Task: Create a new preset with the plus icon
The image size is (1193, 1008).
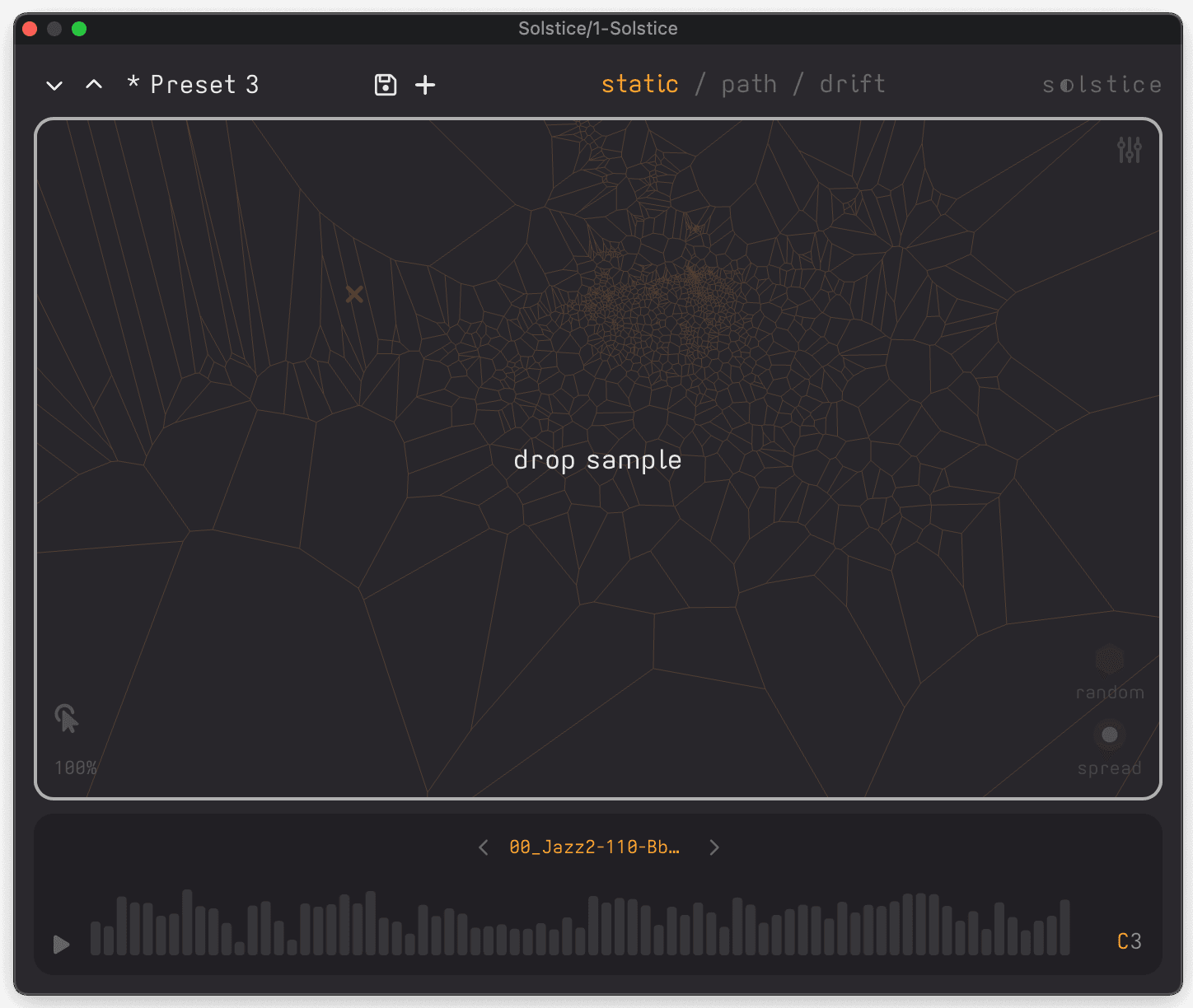Action: tap(426, 84)
